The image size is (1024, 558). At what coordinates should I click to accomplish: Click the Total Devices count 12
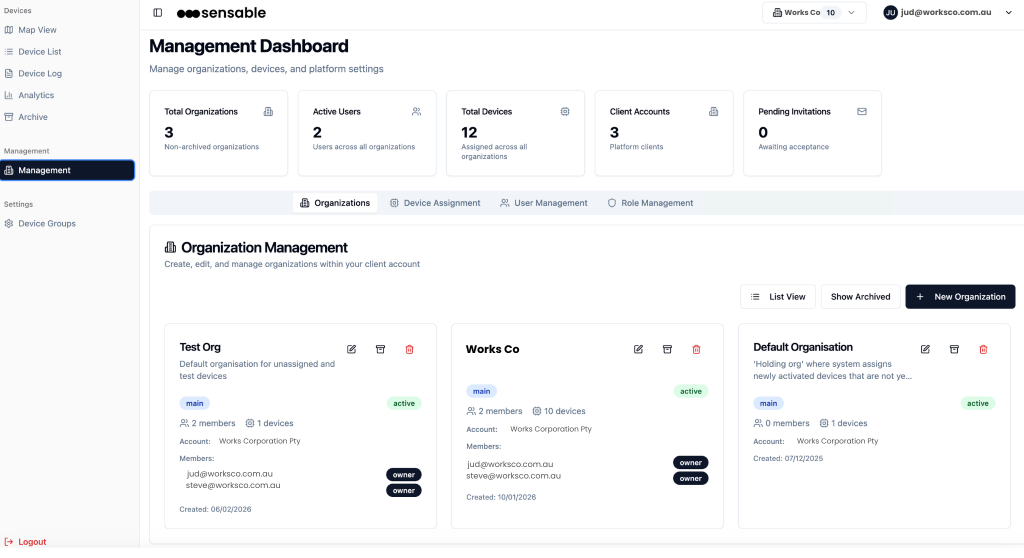coord(469,133)
